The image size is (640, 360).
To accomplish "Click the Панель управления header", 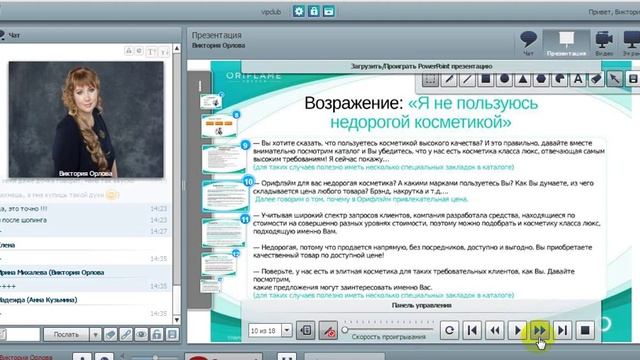I will pos(421,305).
